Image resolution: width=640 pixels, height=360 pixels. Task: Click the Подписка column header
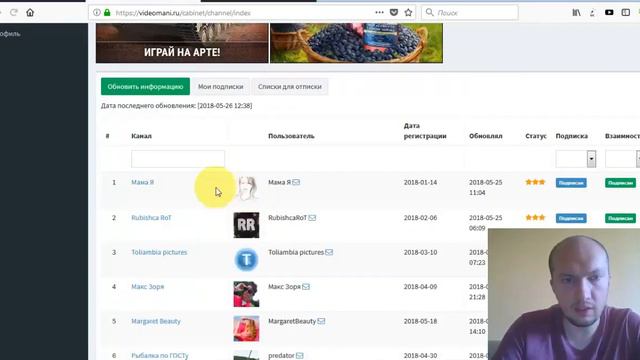[571, 136]
